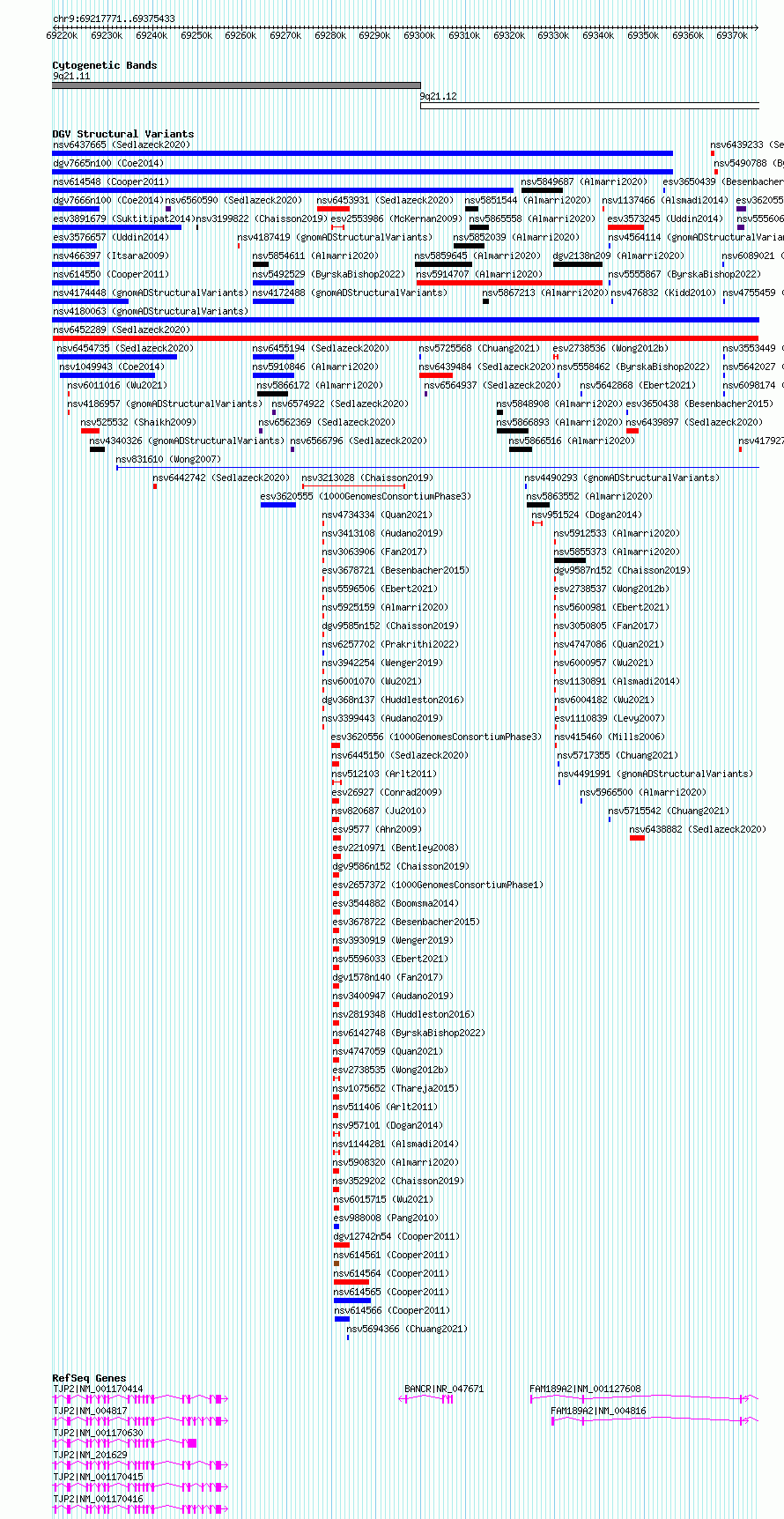784x1519 pixels.
Task: Open gene BANCR|NR_047671
Action: 444,1389
